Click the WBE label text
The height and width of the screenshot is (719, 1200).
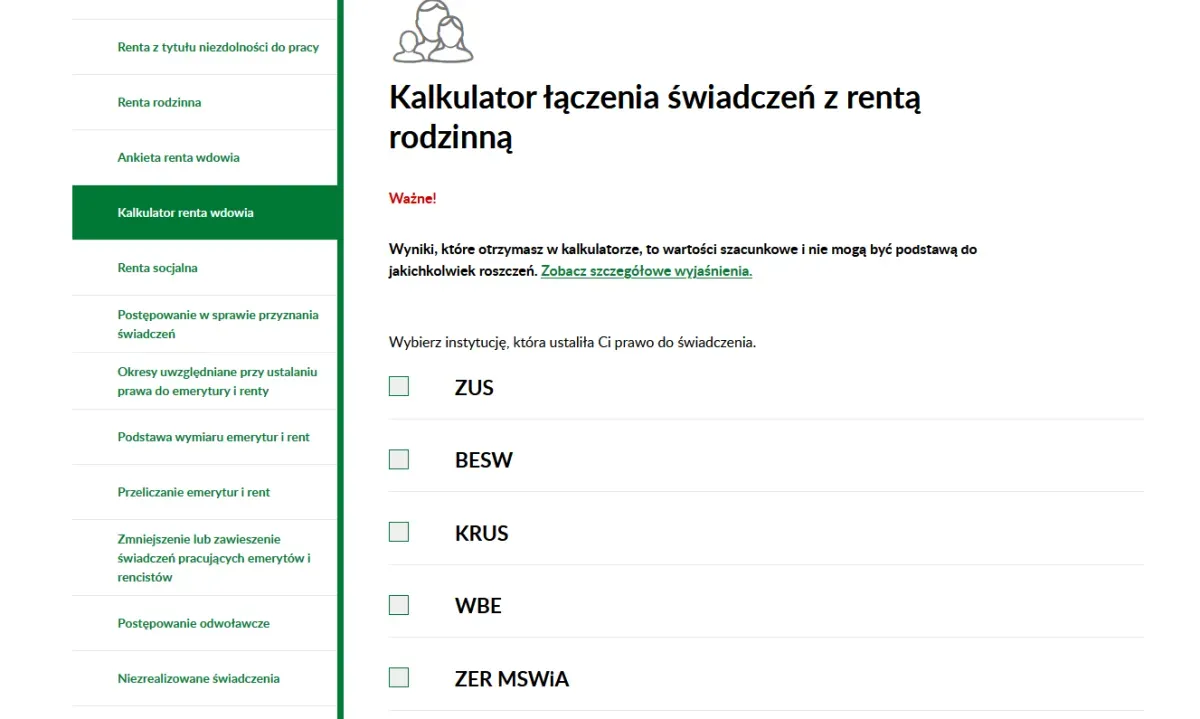pyautogui.click(x=478, y=606)
